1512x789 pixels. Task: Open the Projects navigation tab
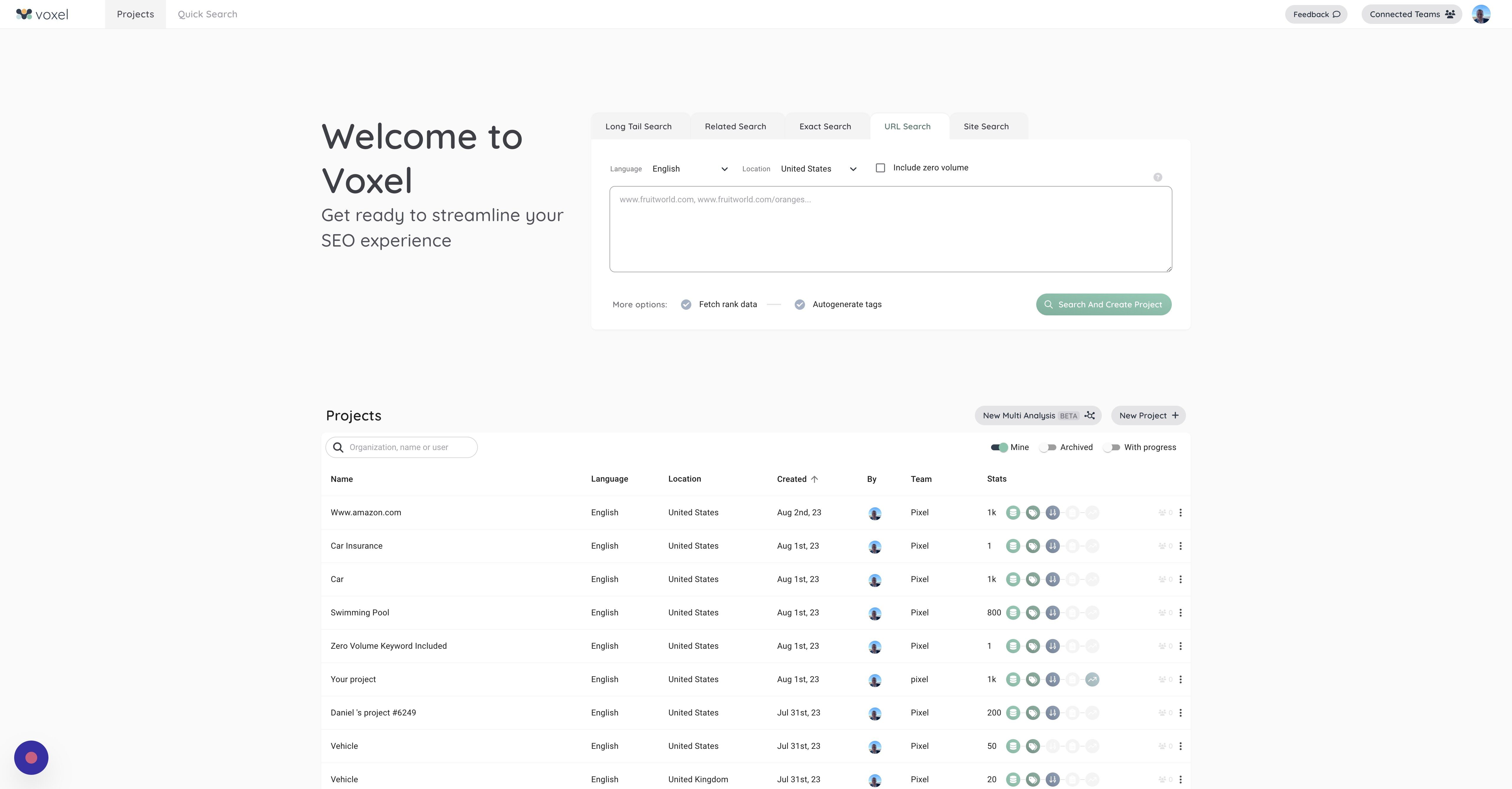(136, 14)
